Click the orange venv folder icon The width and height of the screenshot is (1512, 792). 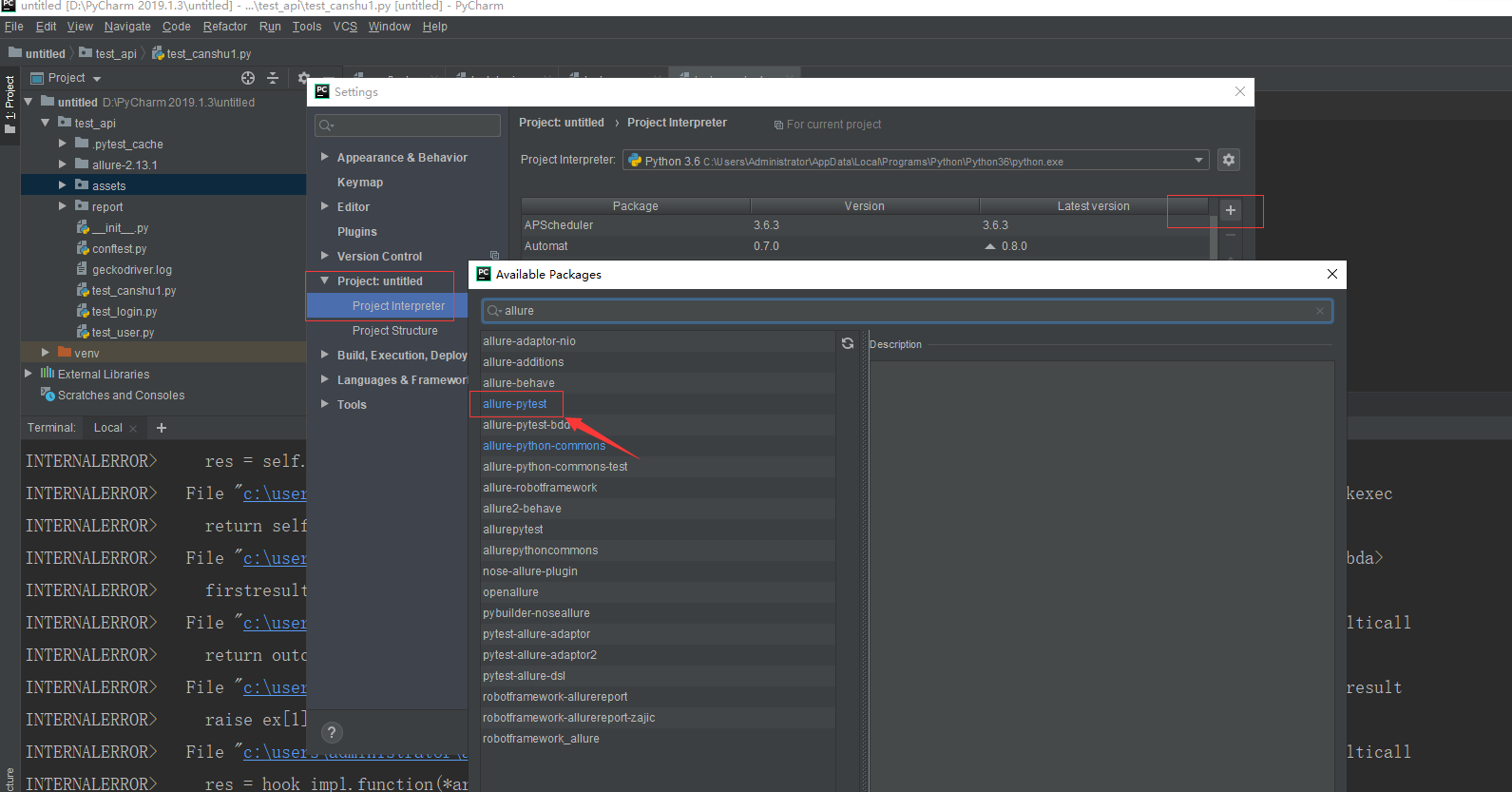[x=65, y=352]
